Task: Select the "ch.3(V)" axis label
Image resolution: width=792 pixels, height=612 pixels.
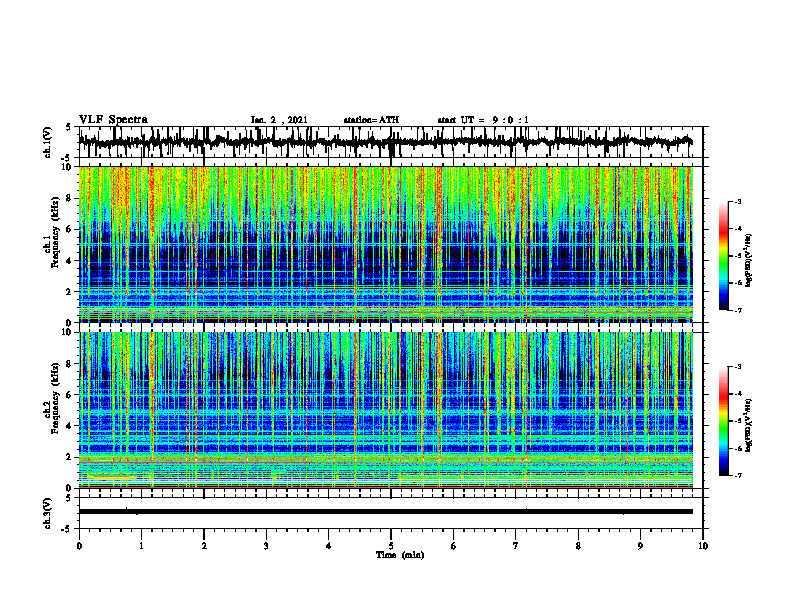Action: tap(47, 513)
